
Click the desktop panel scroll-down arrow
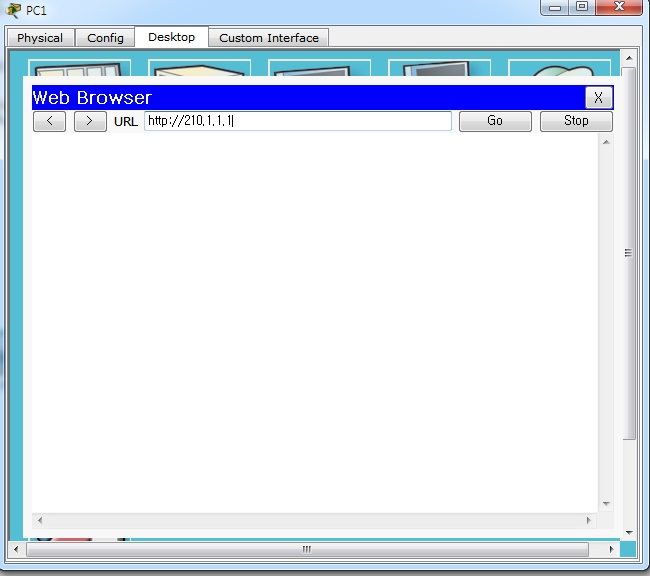[x=629, y=532]
